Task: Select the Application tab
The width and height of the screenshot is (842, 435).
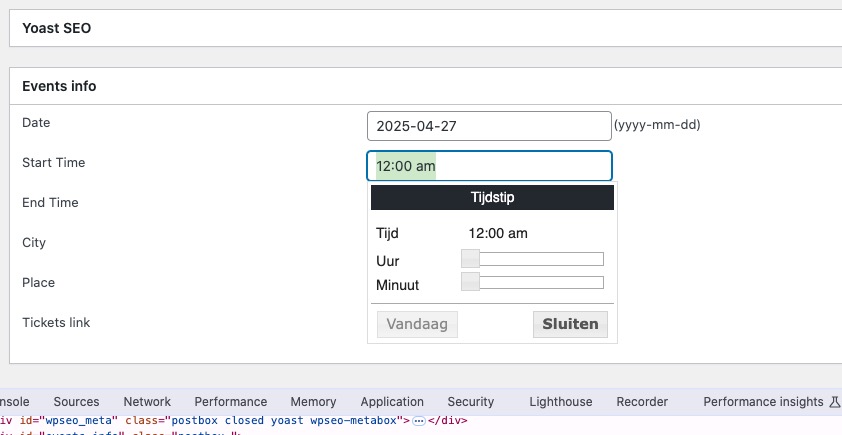Action: pos(392,402)
